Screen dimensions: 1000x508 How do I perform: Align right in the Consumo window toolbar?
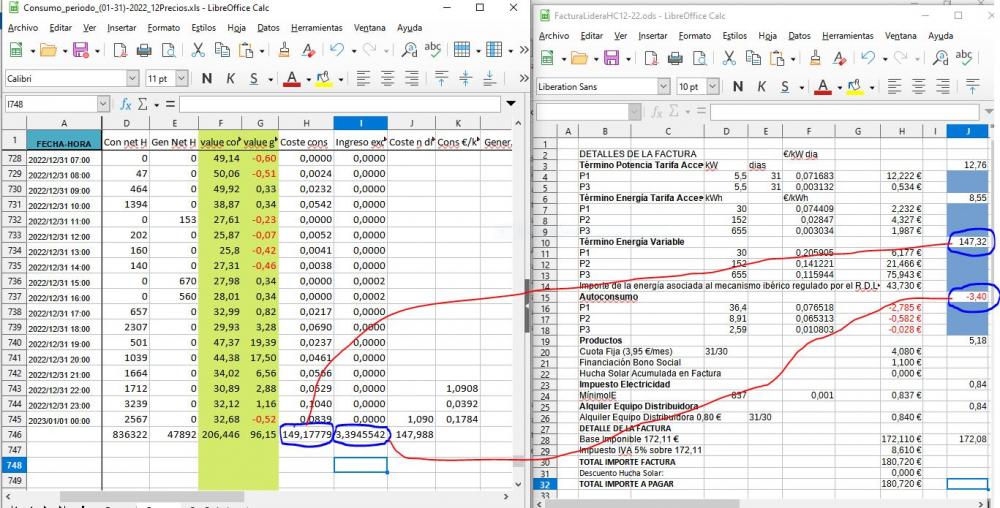coord(411,78)
